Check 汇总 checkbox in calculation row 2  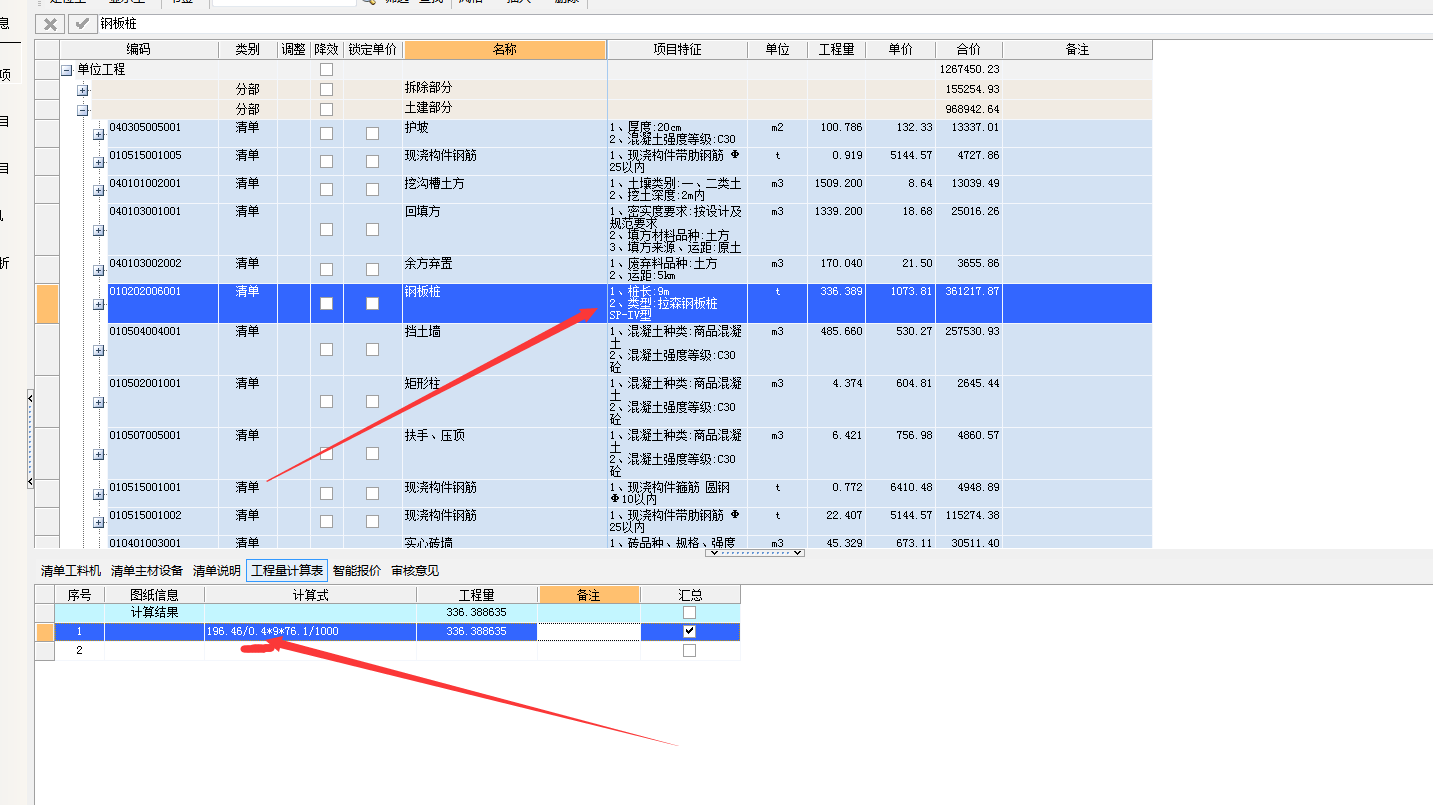(x=689, y=650)
